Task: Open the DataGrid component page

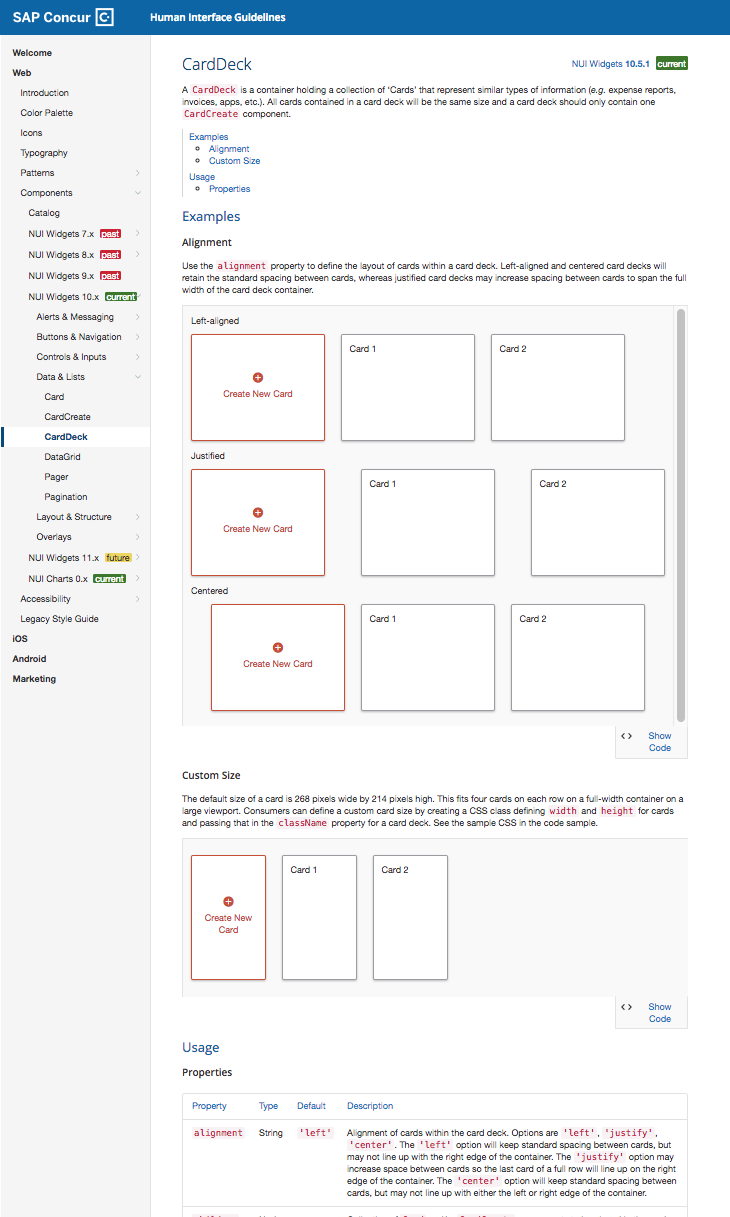Action: coord(63,457)
